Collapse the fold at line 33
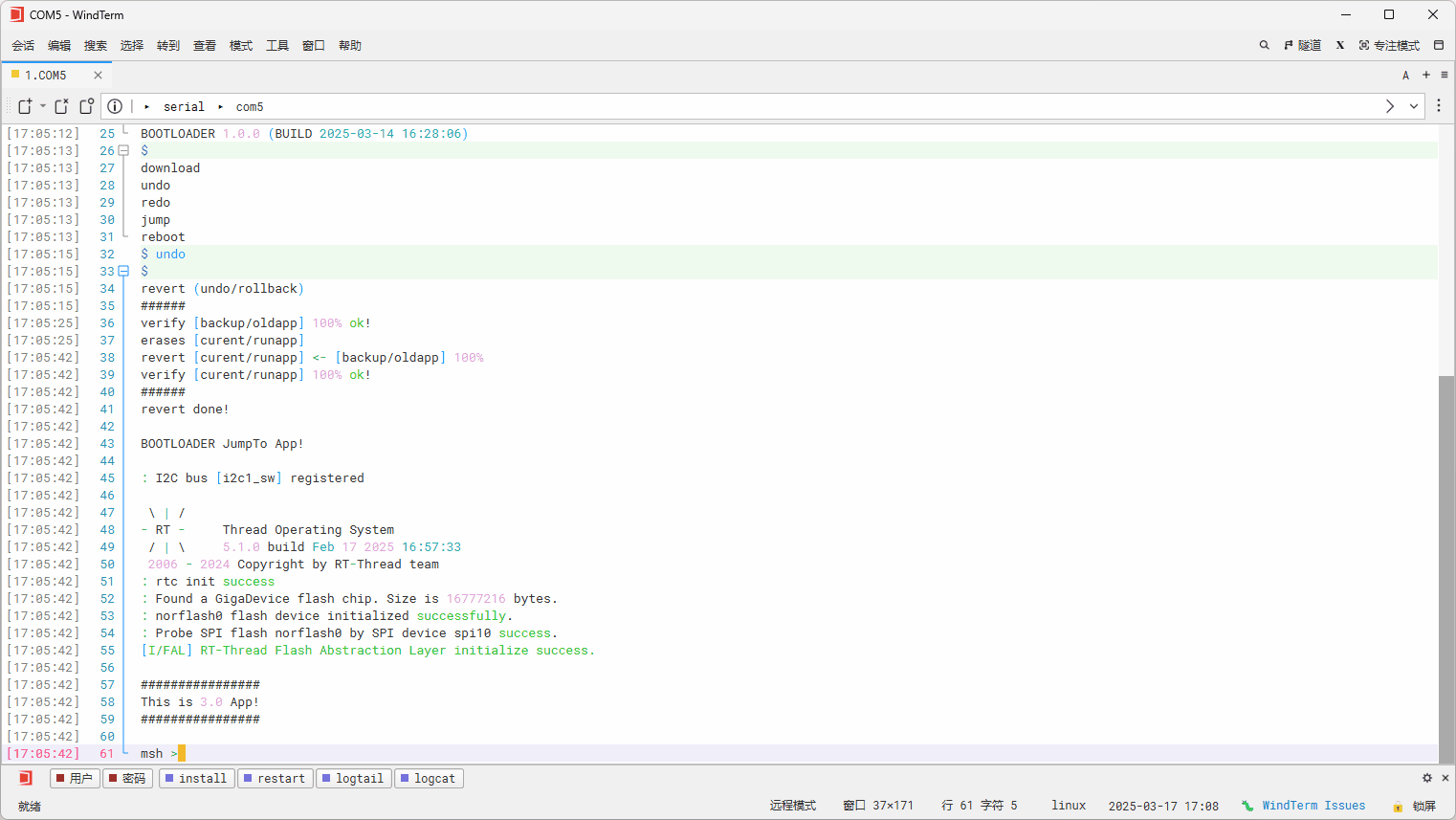 click(x=123, y=272)
